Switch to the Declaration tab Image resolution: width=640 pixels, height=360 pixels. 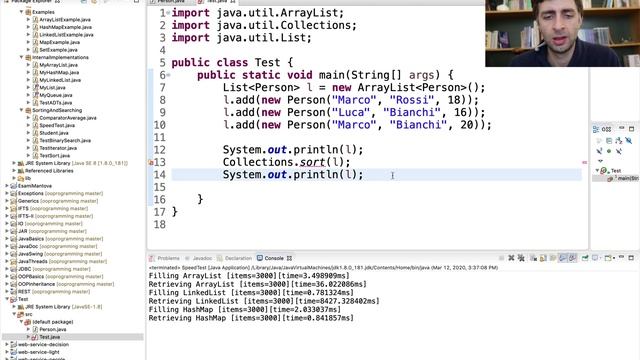point(234,258)
